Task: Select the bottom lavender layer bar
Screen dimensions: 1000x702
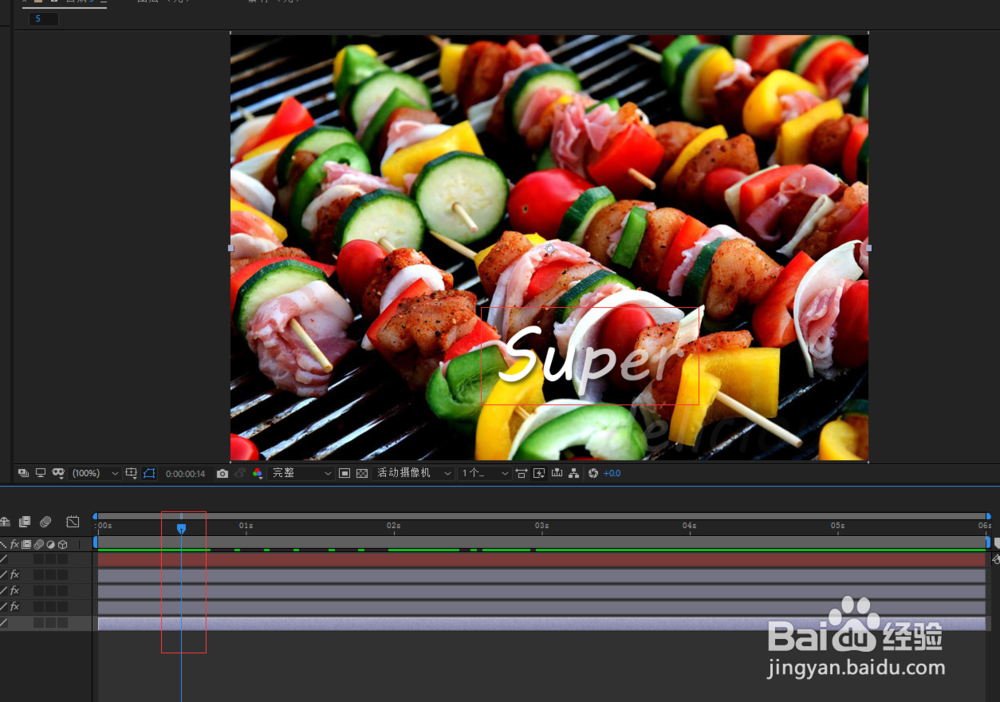Action: (541, 623)
